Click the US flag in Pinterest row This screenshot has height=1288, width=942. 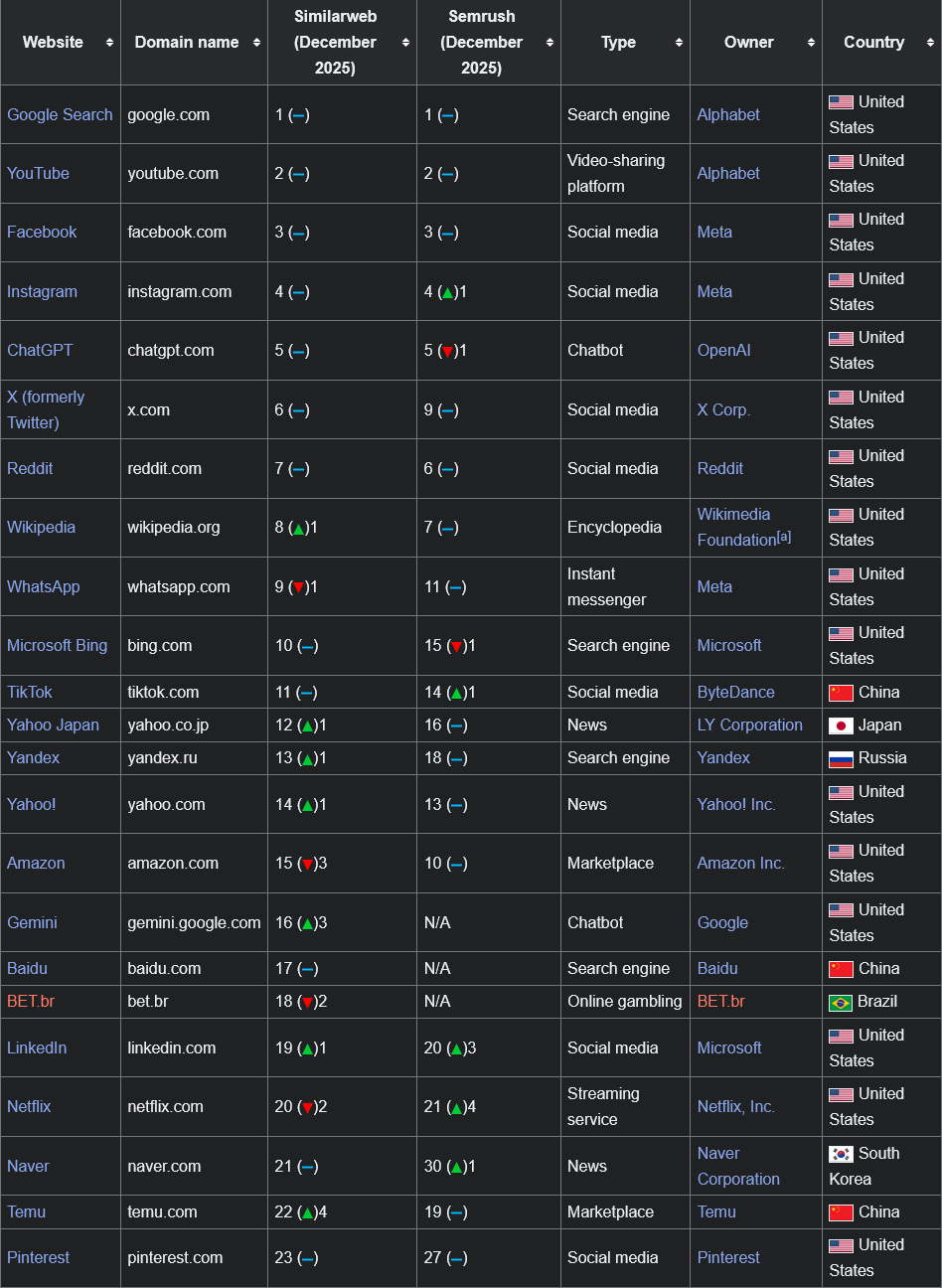(841, 1245)
